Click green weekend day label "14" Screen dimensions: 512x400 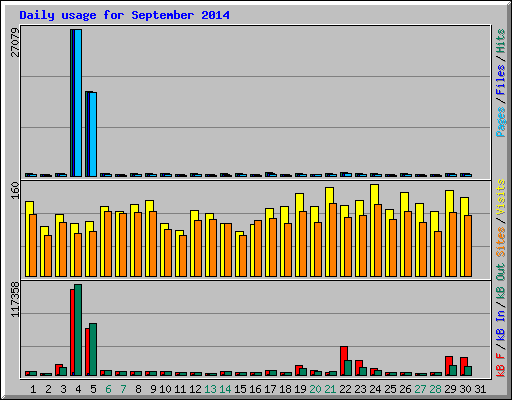[225, 389]
